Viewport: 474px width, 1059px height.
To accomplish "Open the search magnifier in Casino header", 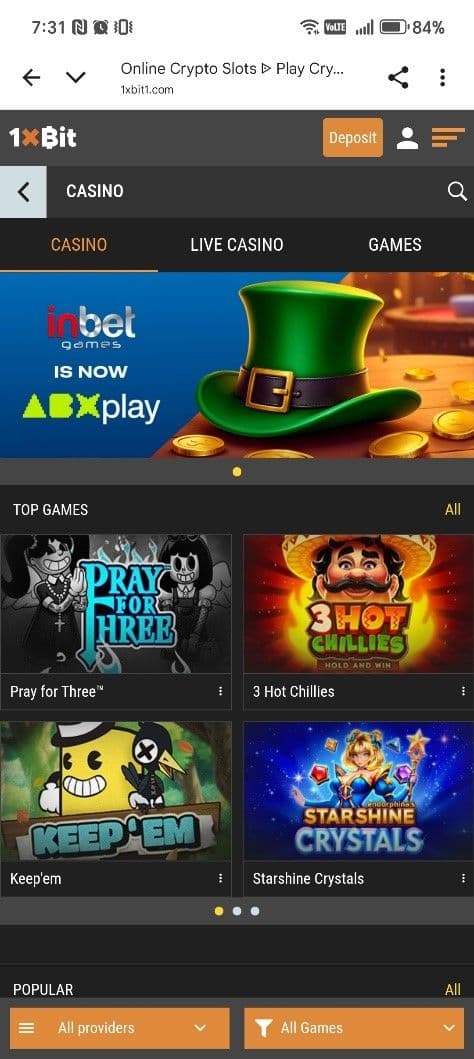I will tap(456, 192).
